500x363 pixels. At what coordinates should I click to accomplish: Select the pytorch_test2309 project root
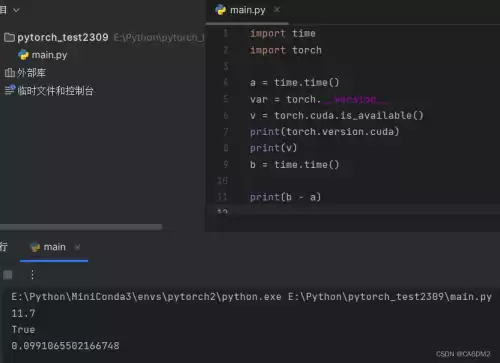pos(63,37)
